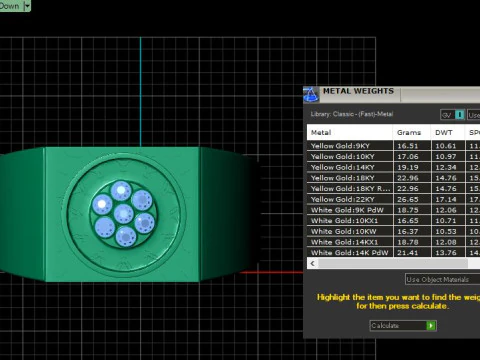Click the horizontal scrollbar track under the table
Screen dimensions: 480x360
[x=393, y=264]
